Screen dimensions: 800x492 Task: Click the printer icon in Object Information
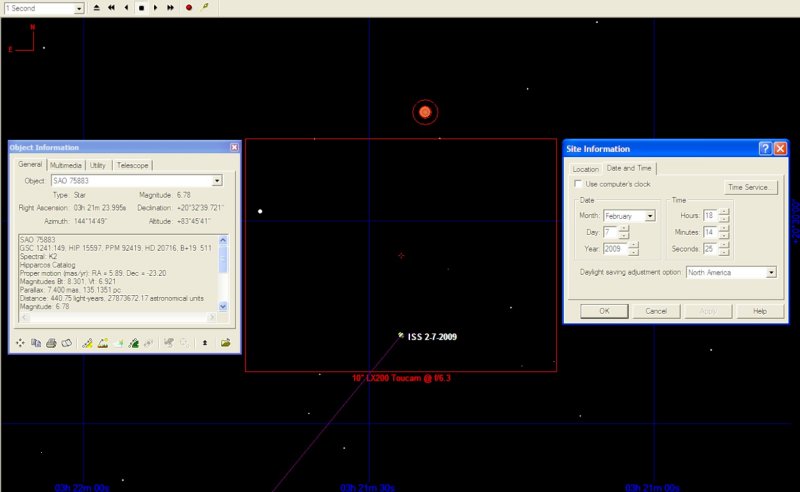pyautogui.click(x=51, y=343)
